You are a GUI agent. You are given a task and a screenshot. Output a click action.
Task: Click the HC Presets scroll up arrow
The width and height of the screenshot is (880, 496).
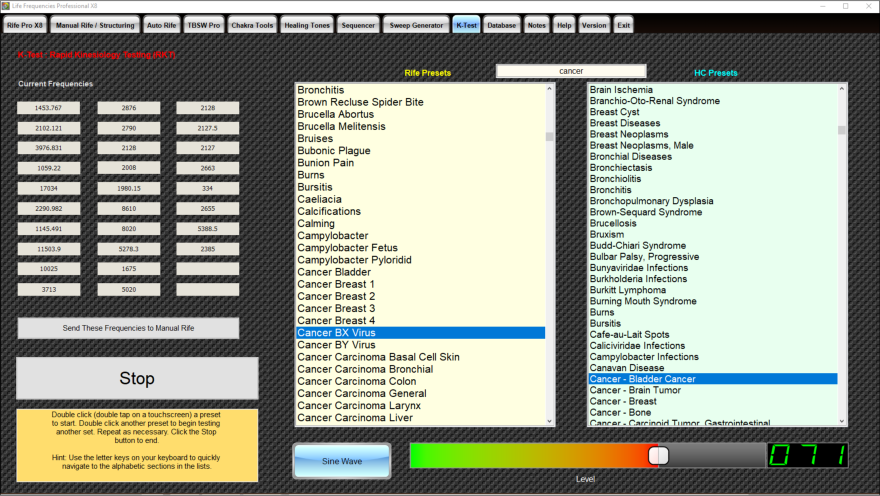[841, 89]
